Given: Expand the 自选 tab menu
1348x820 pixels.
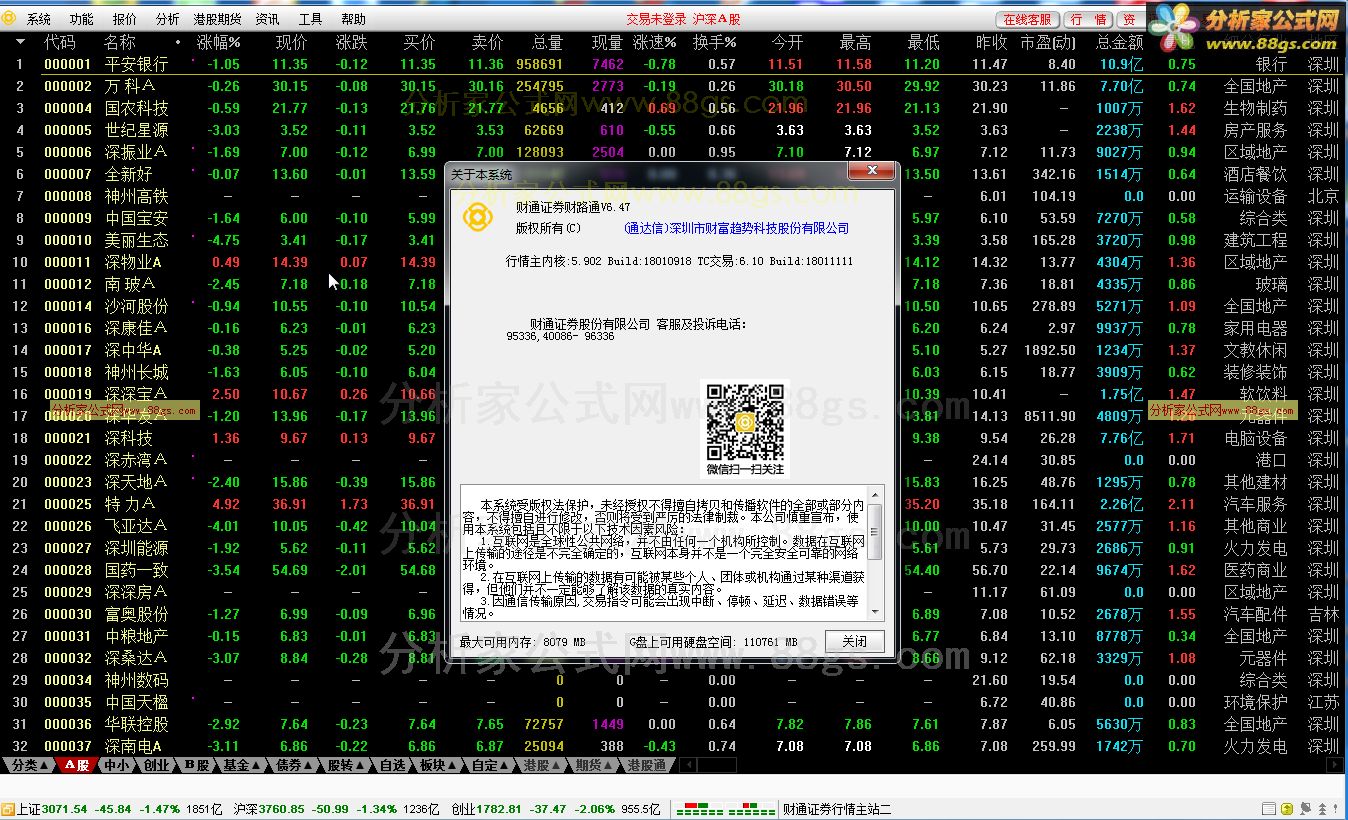Looking at the screenshot, I should click(x=392, y=765).
